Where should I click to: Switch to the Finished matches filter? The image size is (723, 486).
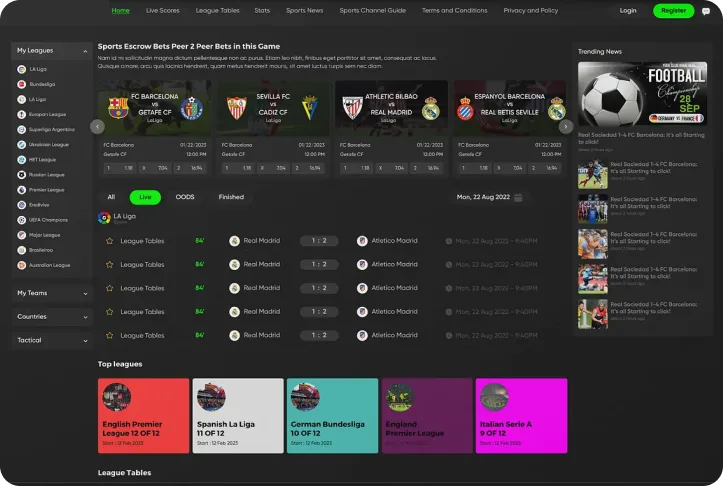(231, 197)
